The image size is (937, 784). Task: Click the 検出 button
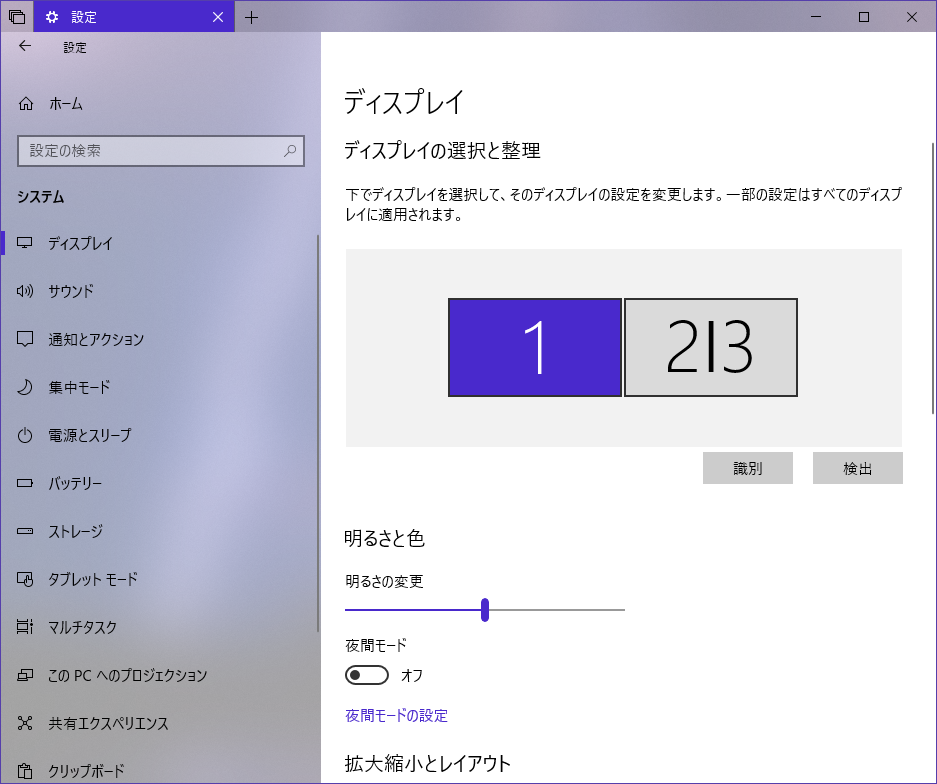(x=858, y=468)
